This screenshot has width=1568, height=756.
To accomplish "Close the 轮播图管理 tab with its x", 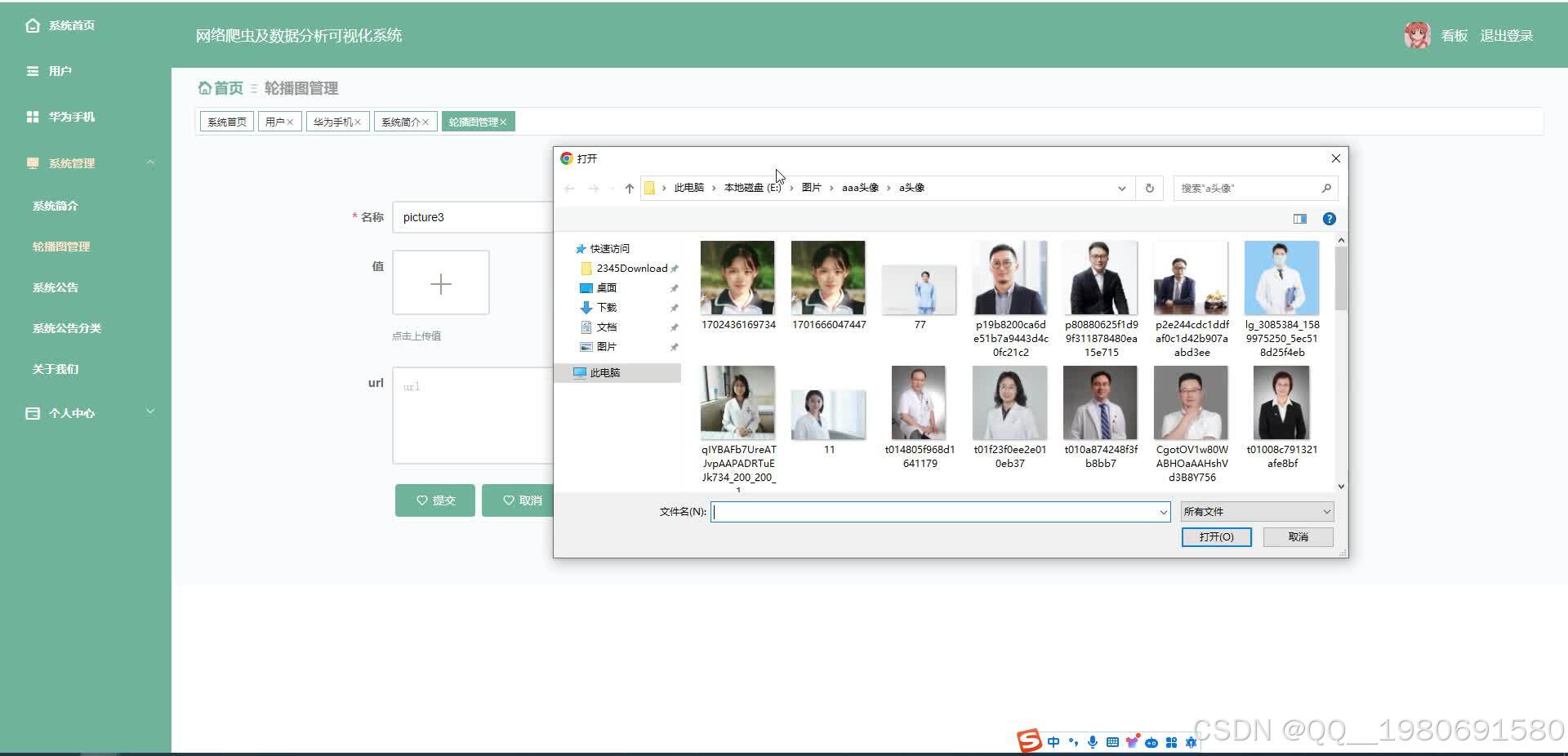I will (503, 122).
